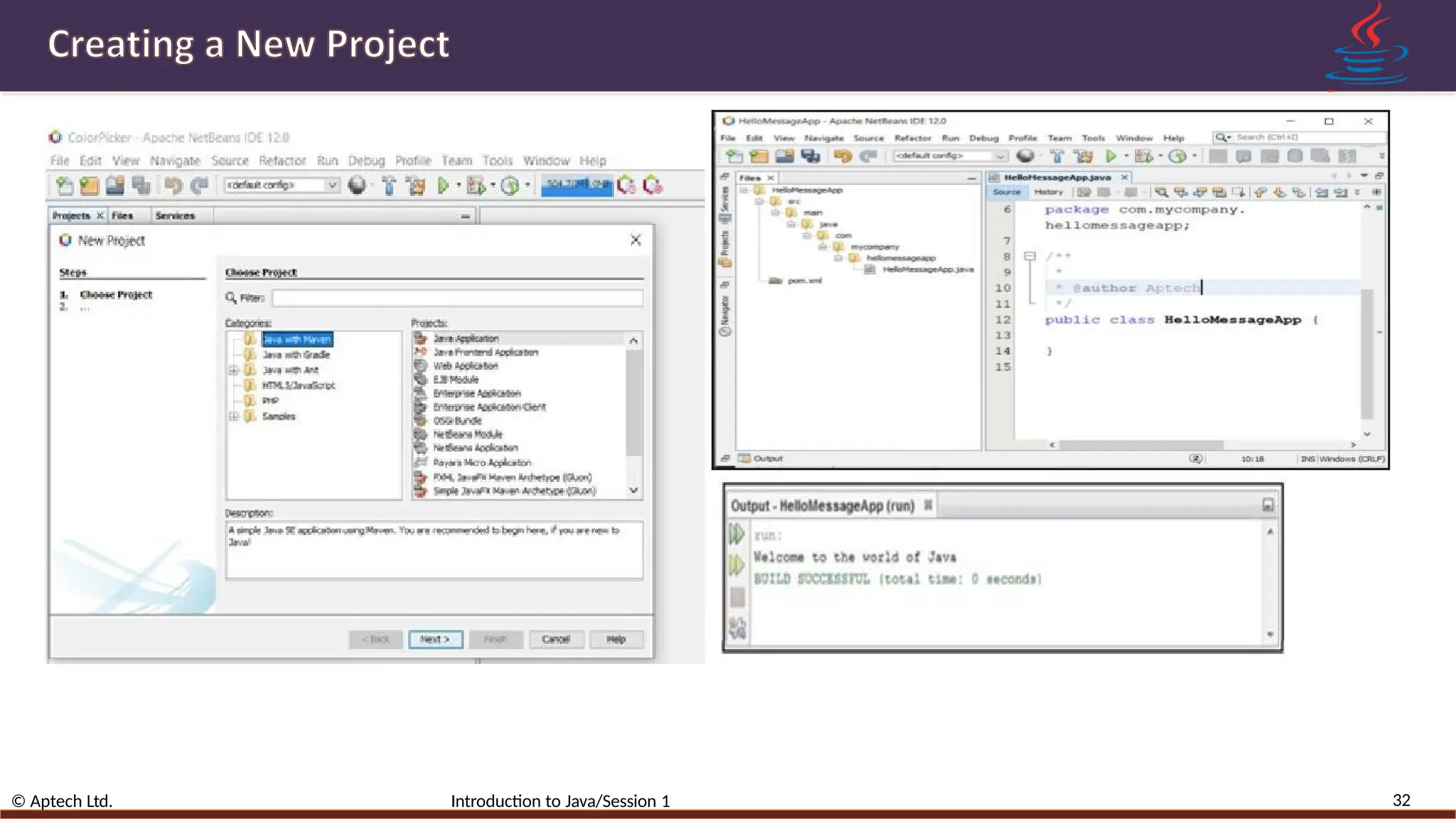Image resolution: width=1456 pixels, height=819 pixels.
Task: Click the Clean and Build icon in the HelloMessageApp toolbar
Action: [1083, 156]
